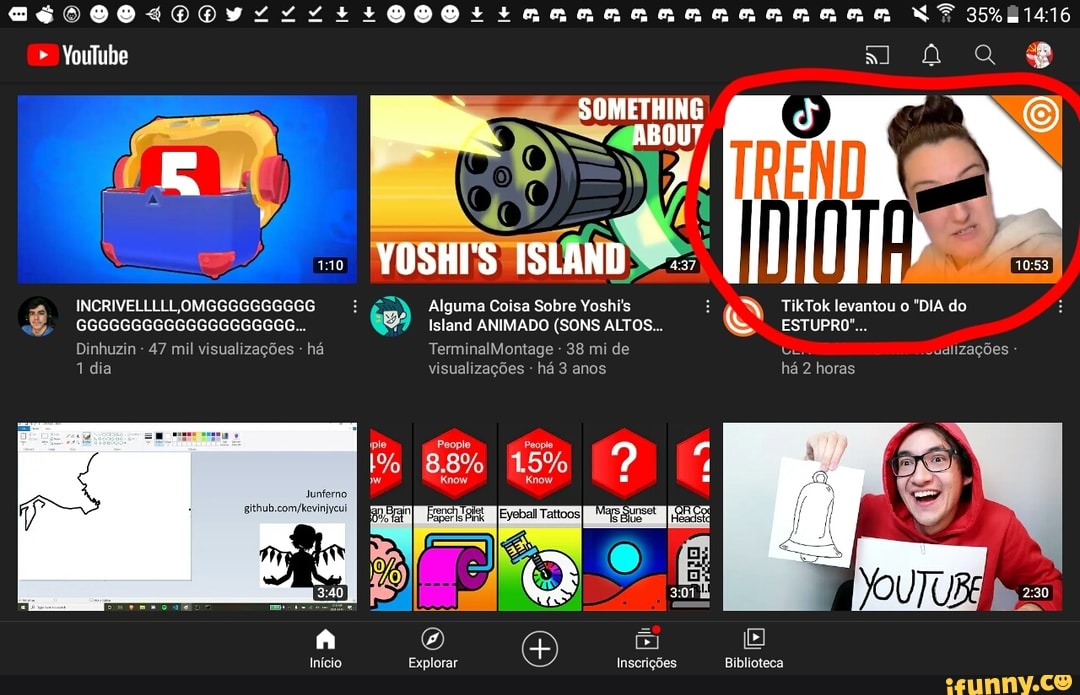Open Dinhuzin channel avatar
1080x695 pixels.
click(x=38, y=316)
